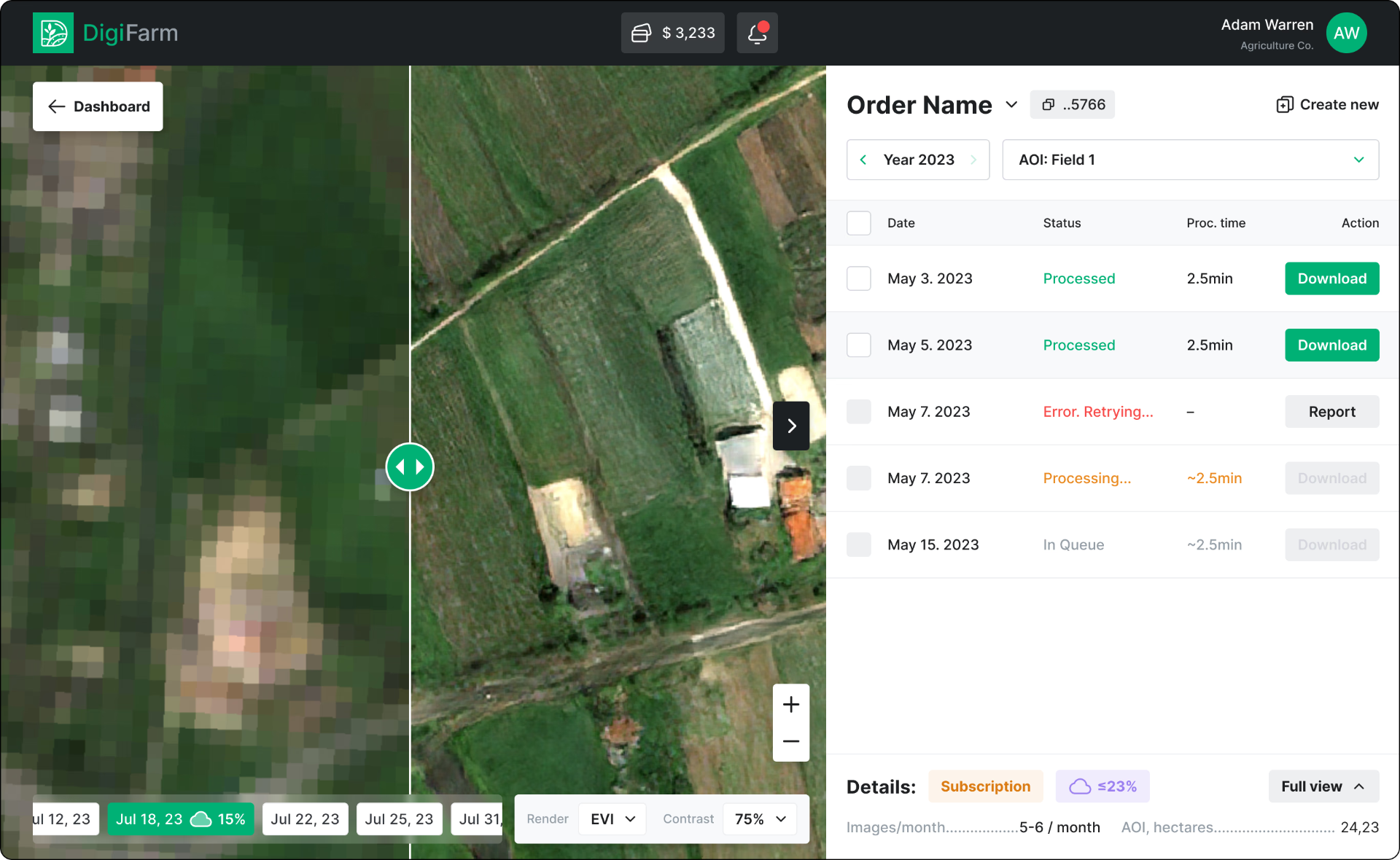Check the May 3. 2023 row checkbox
Image resolution: width=1400 pixels, height=860 pixels.
[x=859, y=278]
